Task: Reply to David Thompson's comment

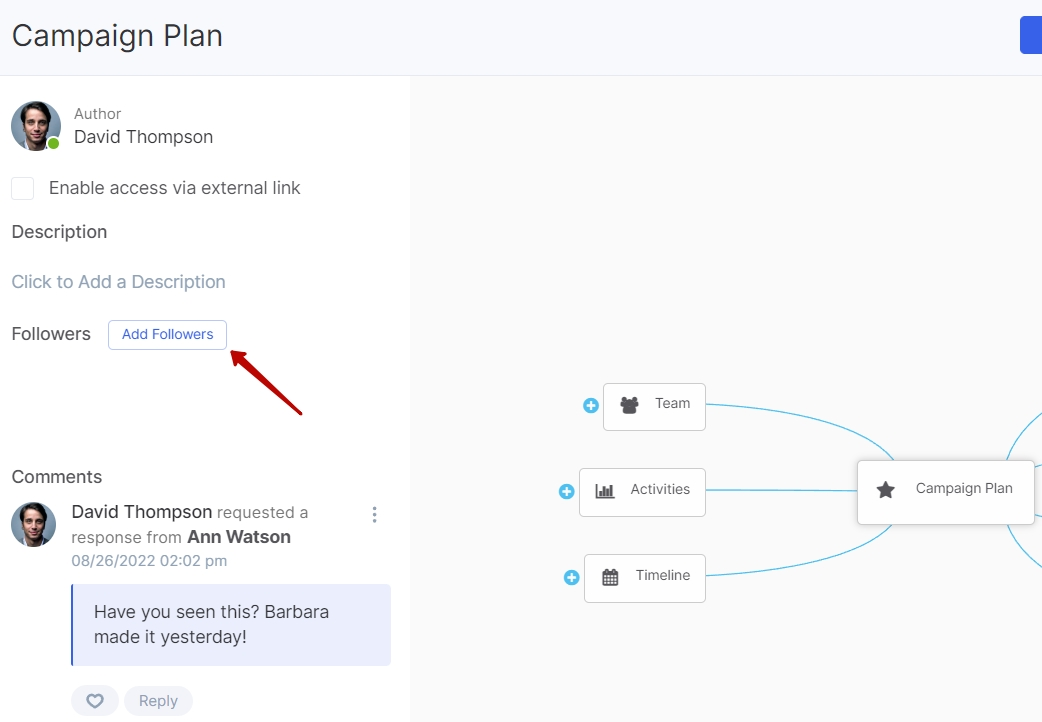Action: [158, 701]
